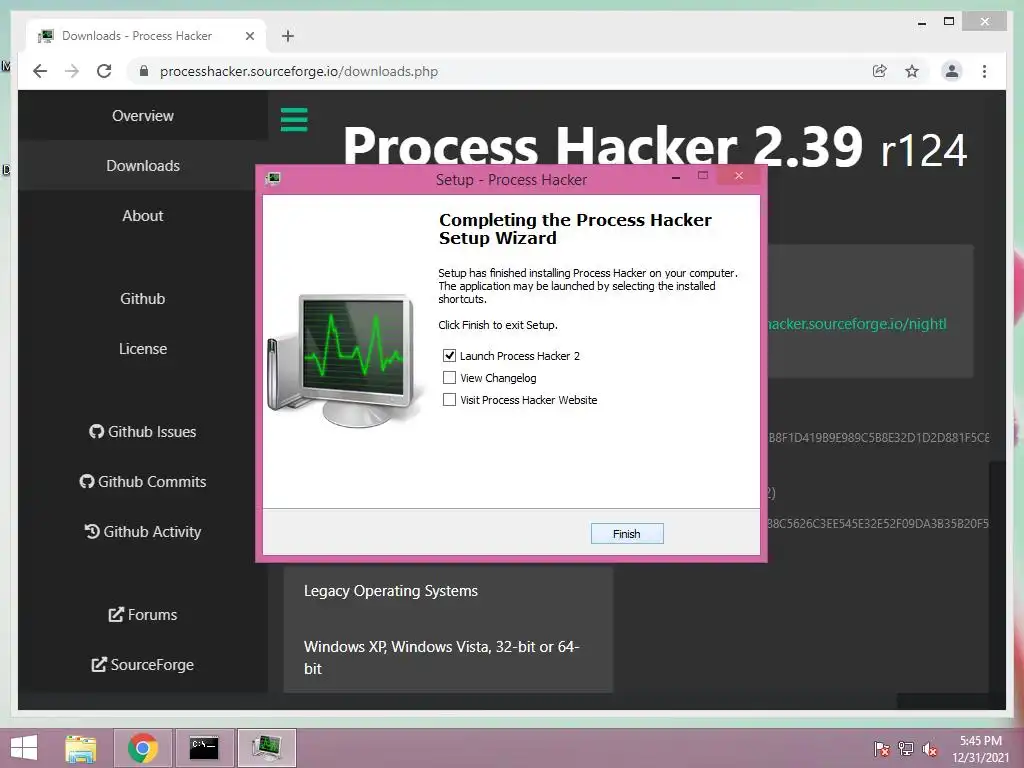Tick Visit Process Hacker Website checkbox
Image resolution: width=1024 pixels, height=768 pixels.
coord(449,400)
